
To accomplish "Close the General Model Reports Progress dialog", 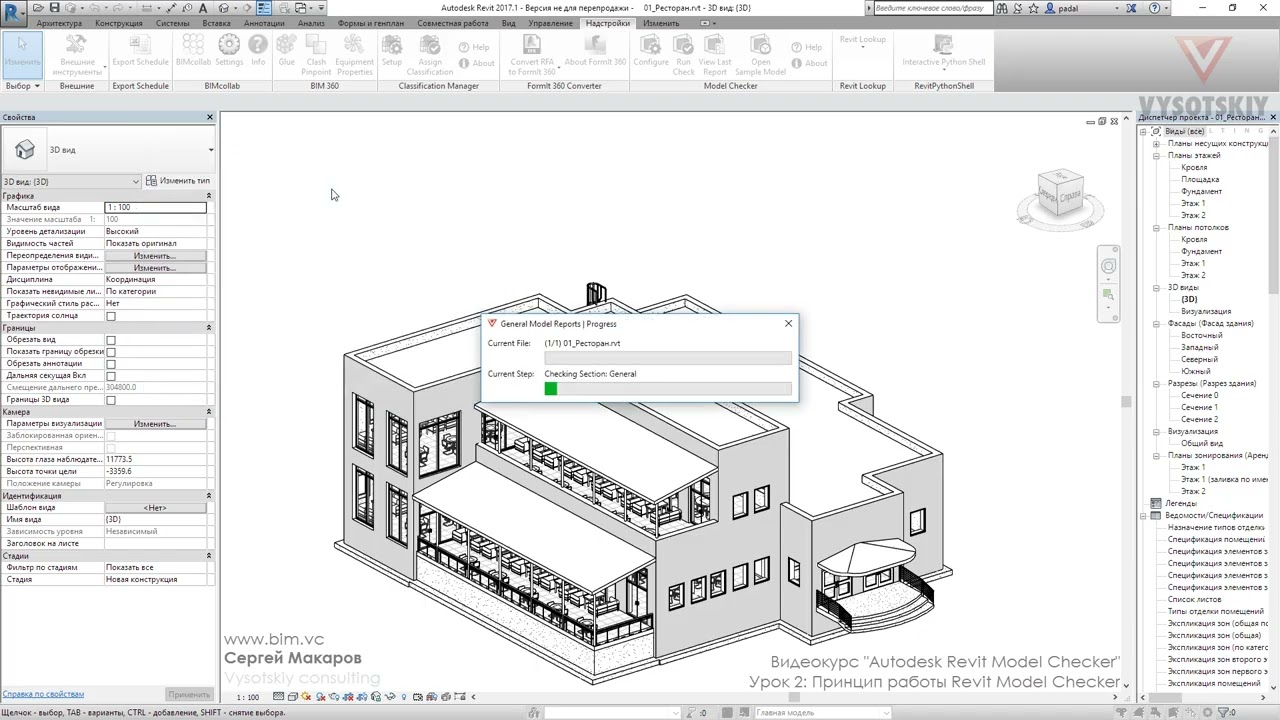I will coord(788,324).
